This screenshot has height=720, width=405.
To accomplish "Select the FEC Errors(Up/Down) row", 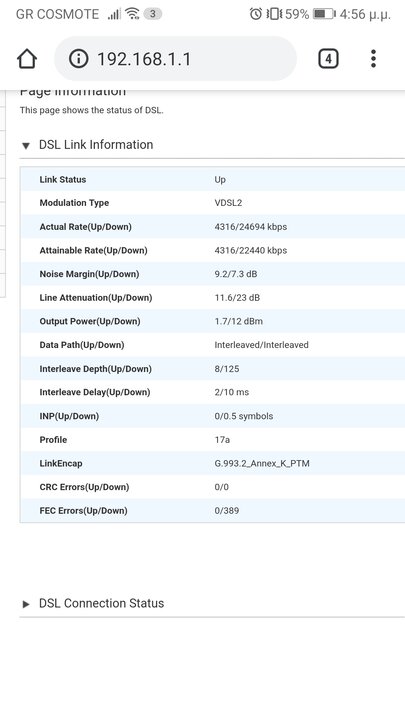I will (213, 511).
